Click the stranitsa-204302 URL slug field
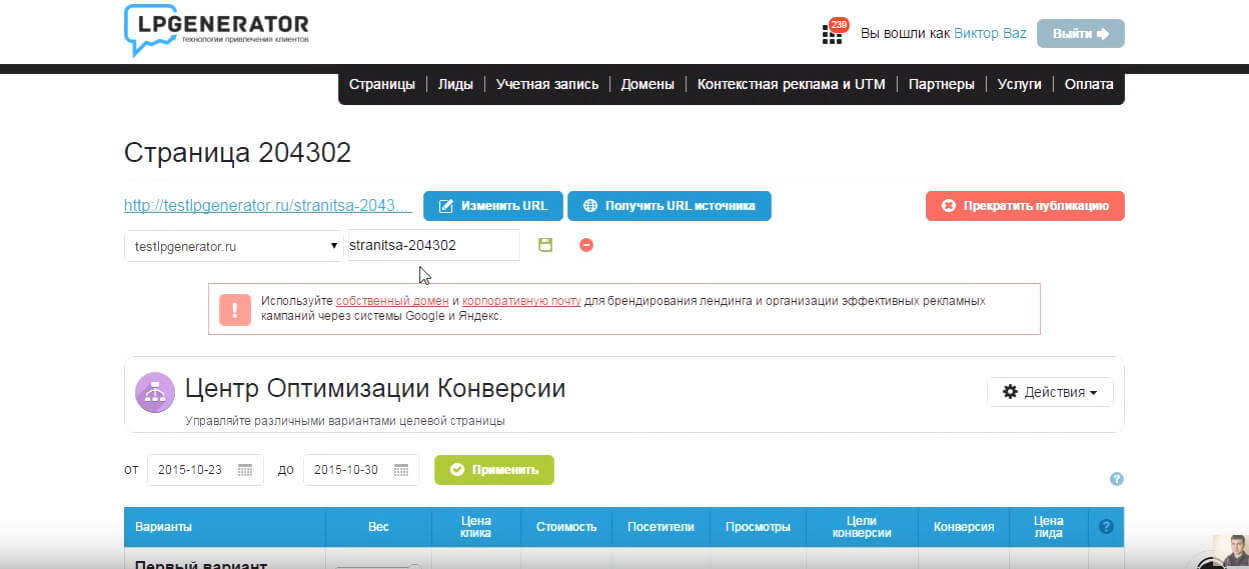 (432, 245)
